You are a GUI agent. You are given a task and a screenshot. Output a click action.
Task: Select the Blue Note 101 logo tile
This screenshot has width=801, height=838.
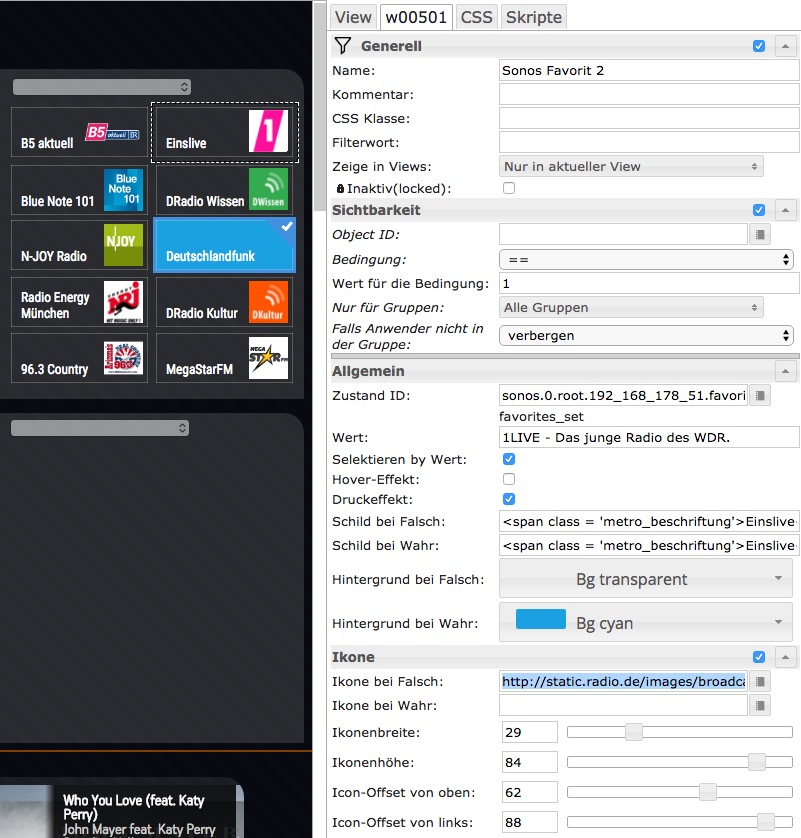click(x=124, y=189)
